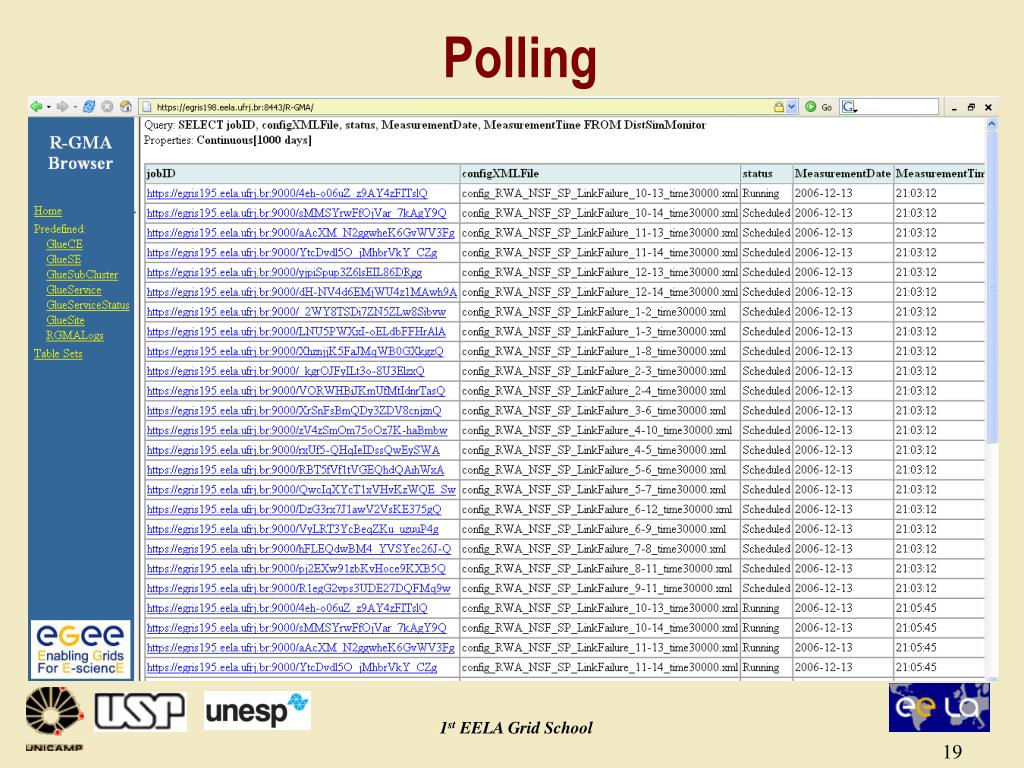
Task: Open the Back button history dropdown arrow
Action: pos(48,107)
